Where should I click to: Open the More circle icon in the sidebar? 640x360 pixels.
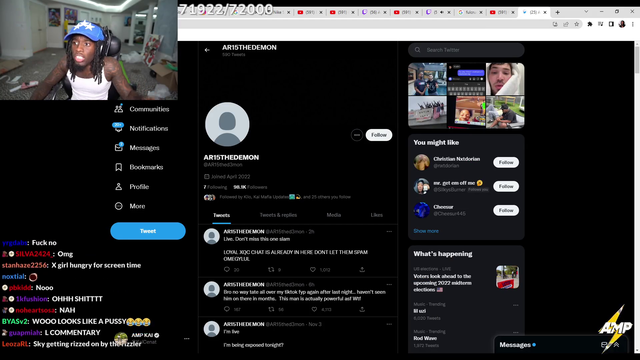pyautogui.click(x=118, y=206)
